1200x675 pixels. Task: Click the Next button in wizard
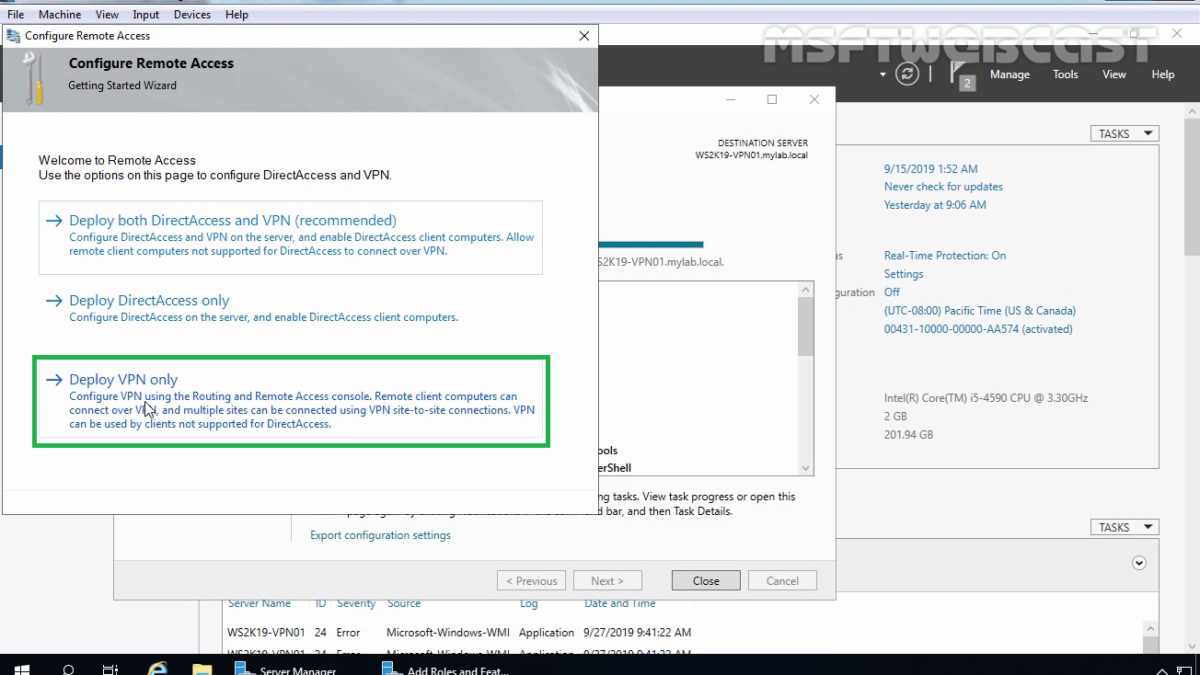pos(607,581)
